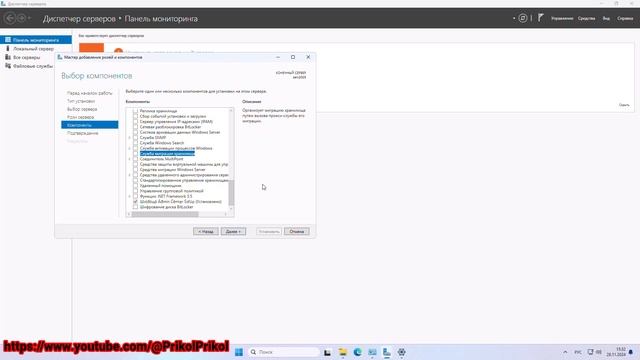Check the Реплика хранилища checkbox
Viewport: 640px width, 360px height.
point(135,111)
